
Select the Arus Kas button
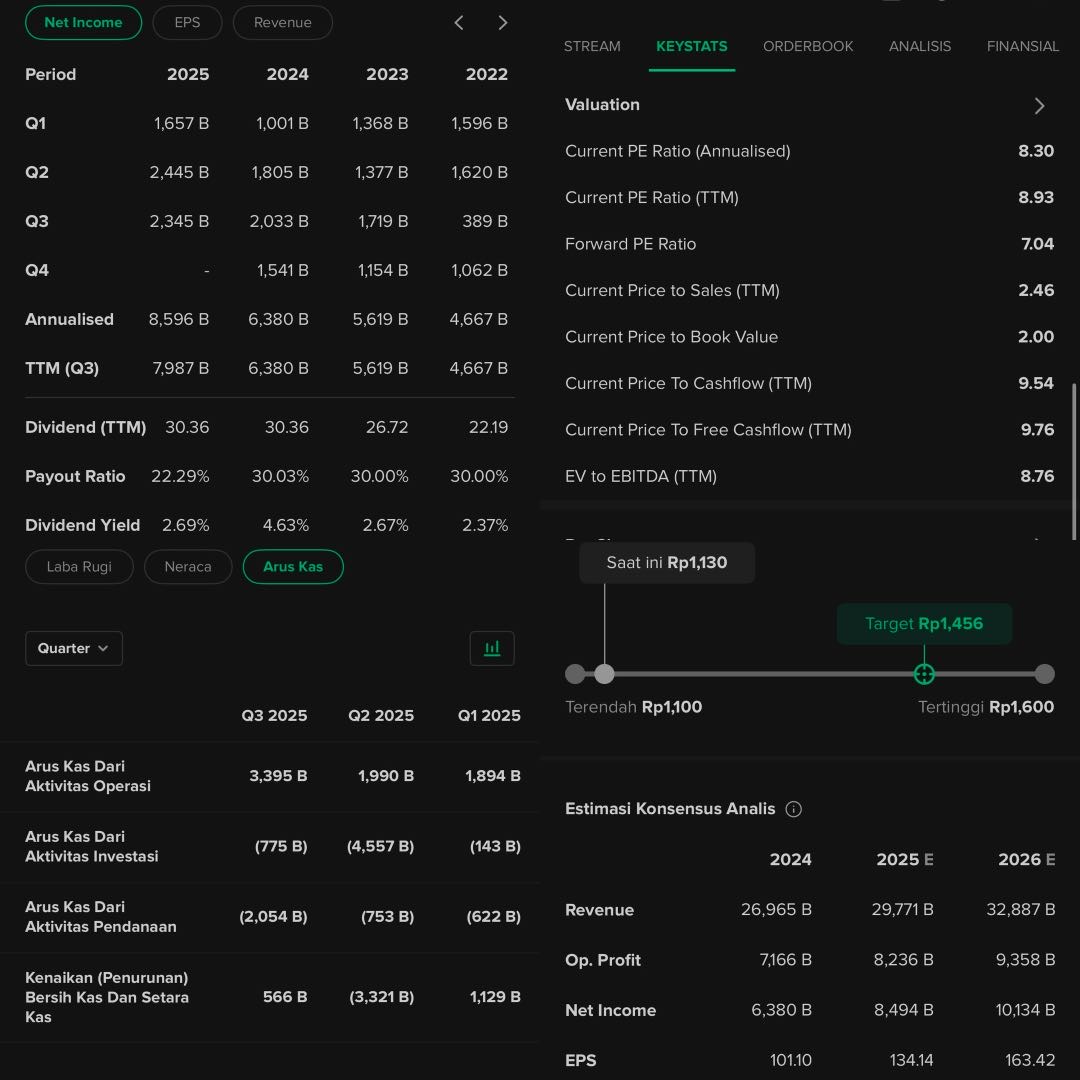coord(293,567)
